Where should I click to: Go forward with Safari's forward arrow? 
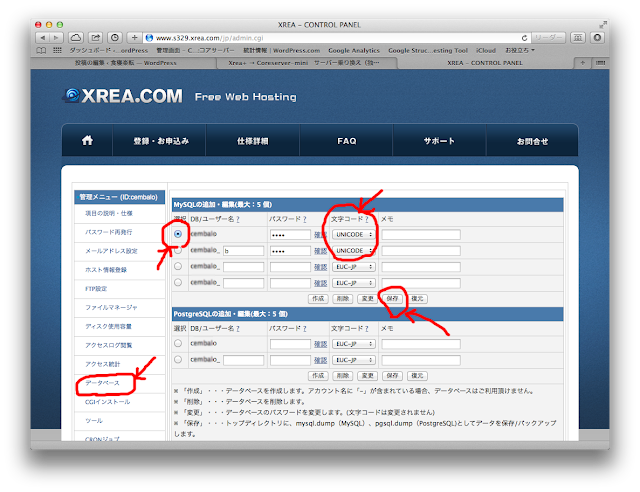tap(56, 38)
